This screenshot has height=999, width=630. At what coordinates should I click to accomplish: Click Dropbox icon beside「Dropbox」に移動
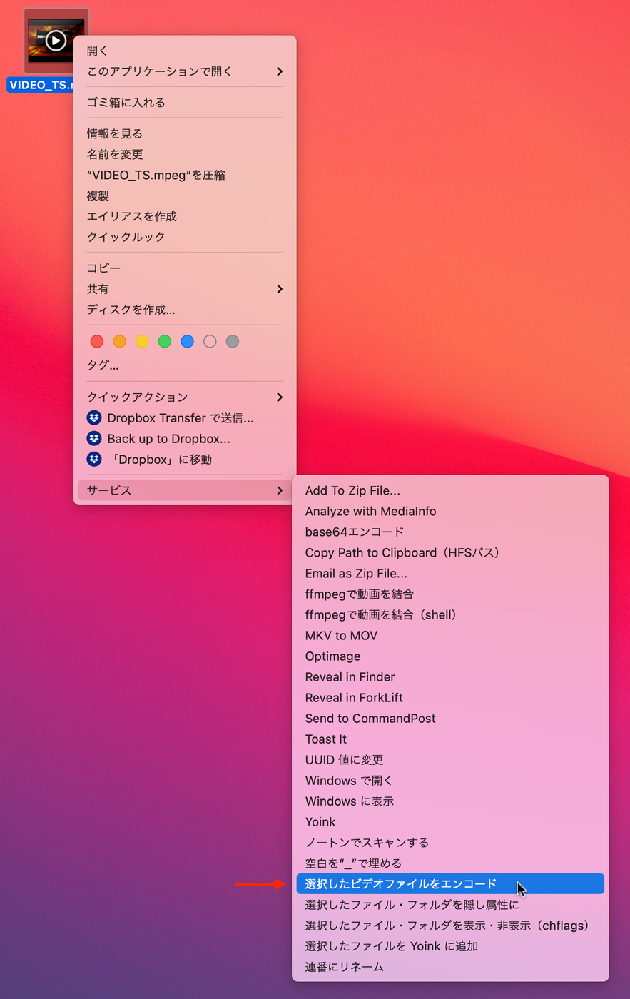tap(94, 459)
